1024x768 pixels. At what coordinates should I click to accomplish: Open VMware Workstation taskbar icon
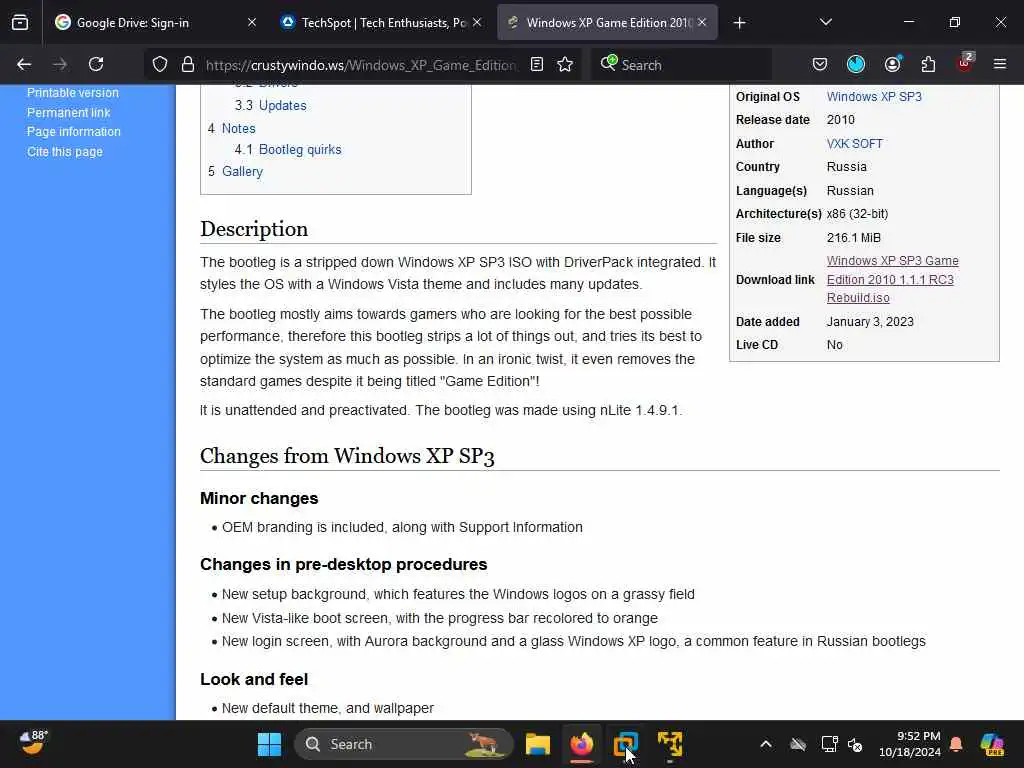click(626, 744)
